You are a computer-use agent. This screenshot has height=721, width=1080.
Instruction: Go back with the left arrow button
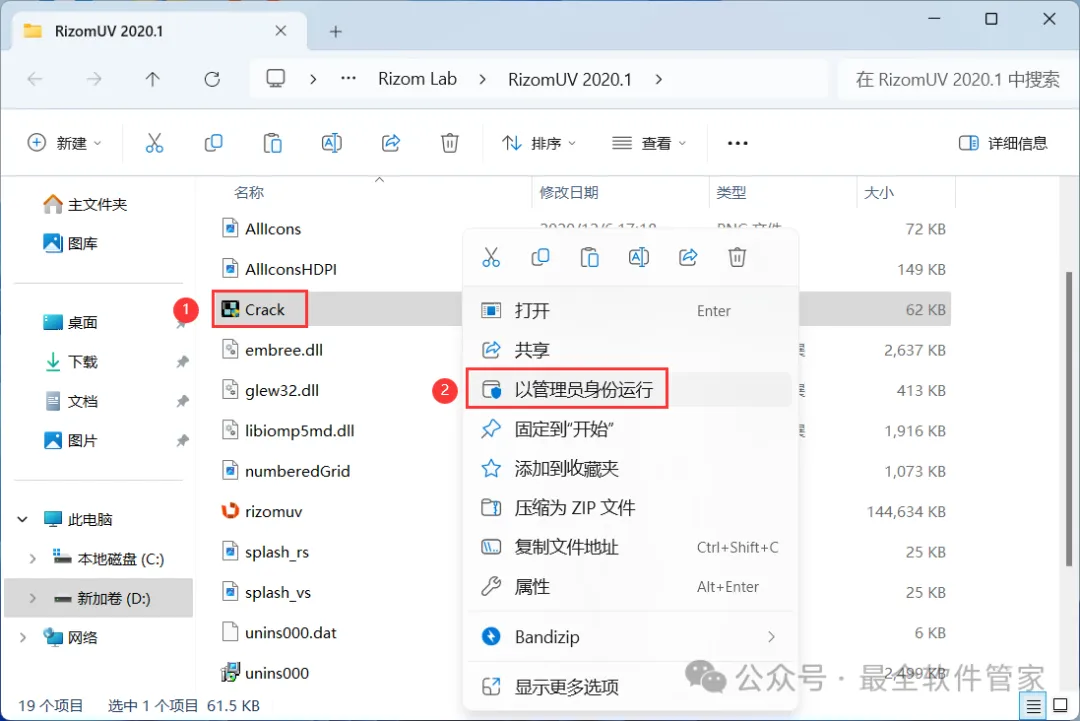pyautogui.click(x=35, y=79)
